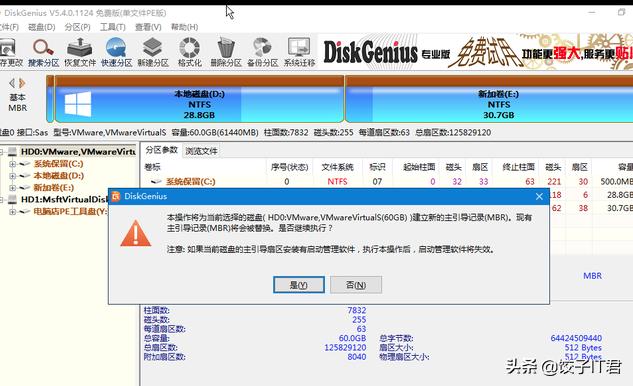Expand 新加卷(E:) tree node
Screen dimensions: 633x386
(12, 188)
